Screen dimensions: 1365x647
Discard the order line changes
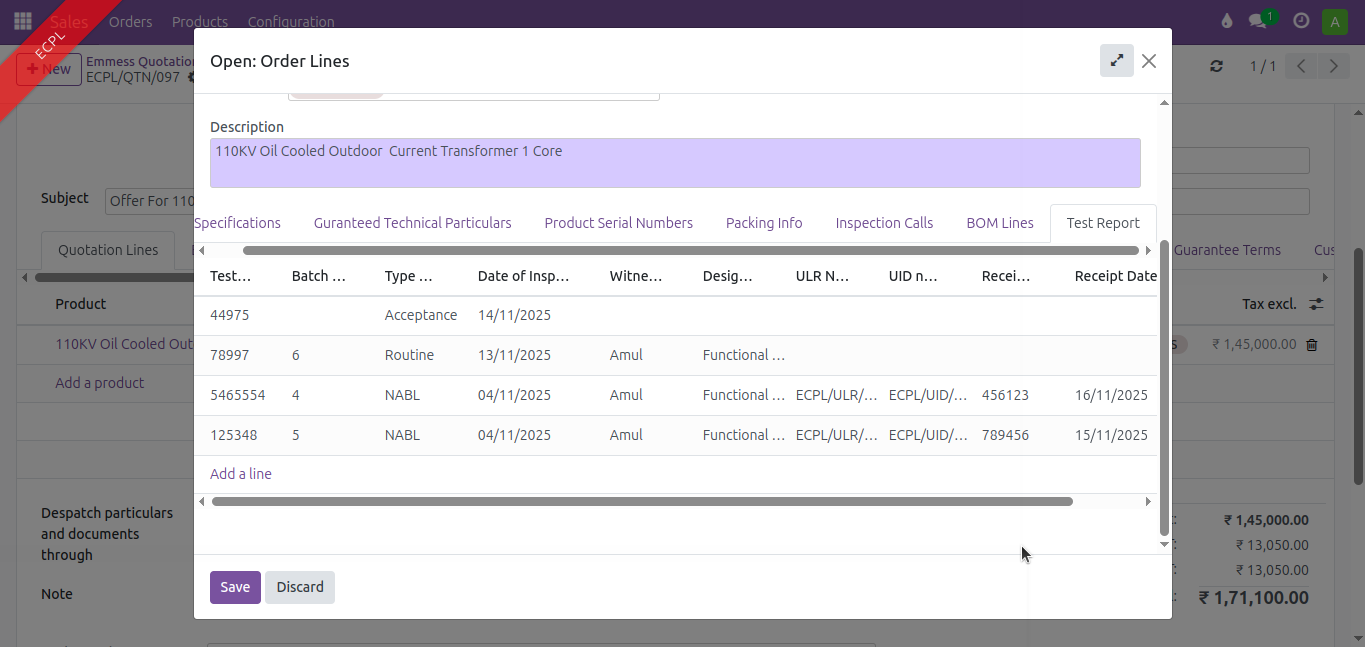(300, 587)
